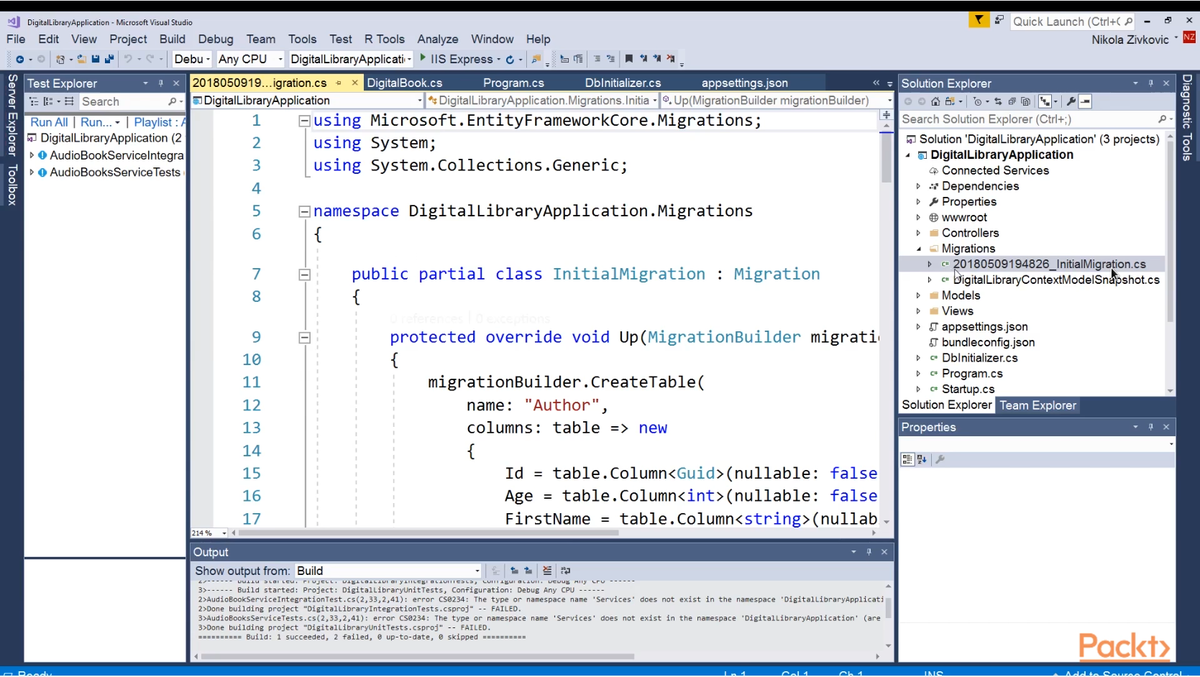Open the DigitalLibraryApplication startup project dropdown
The width and height of the screenshot is (1200, 677).
350,59
